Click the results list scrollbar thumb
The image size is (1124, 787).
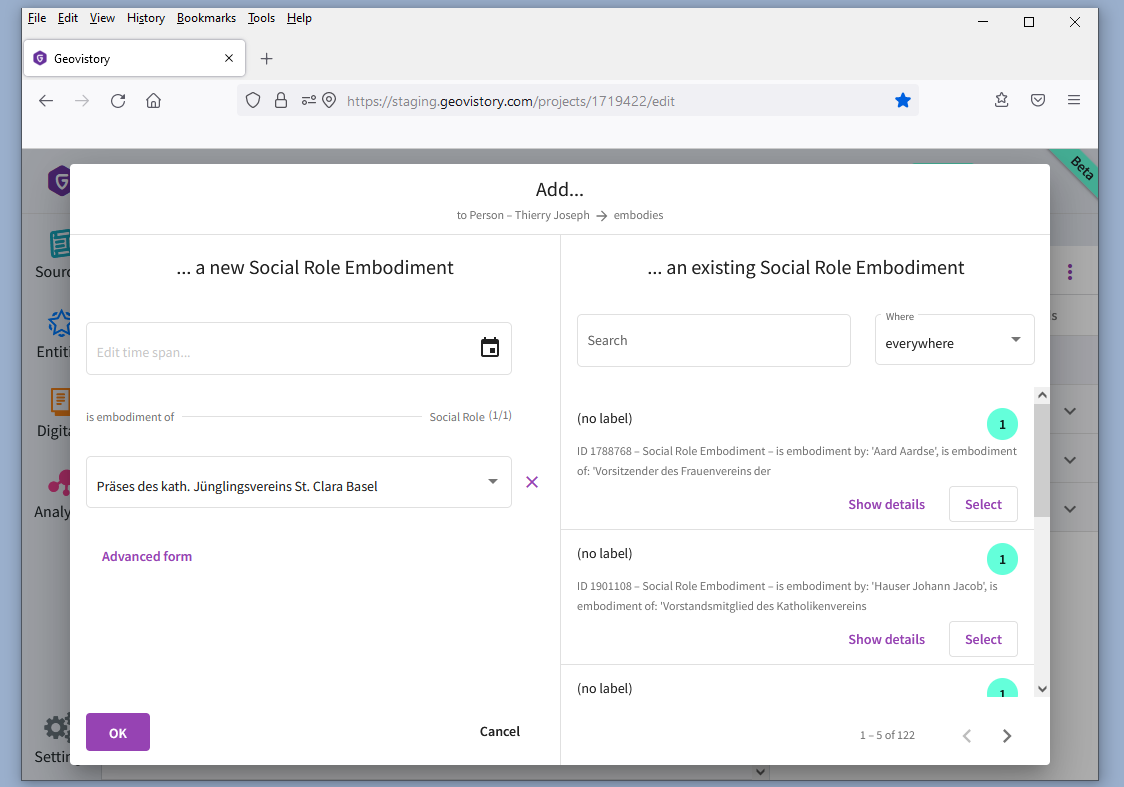click(x=1042, y=460)
